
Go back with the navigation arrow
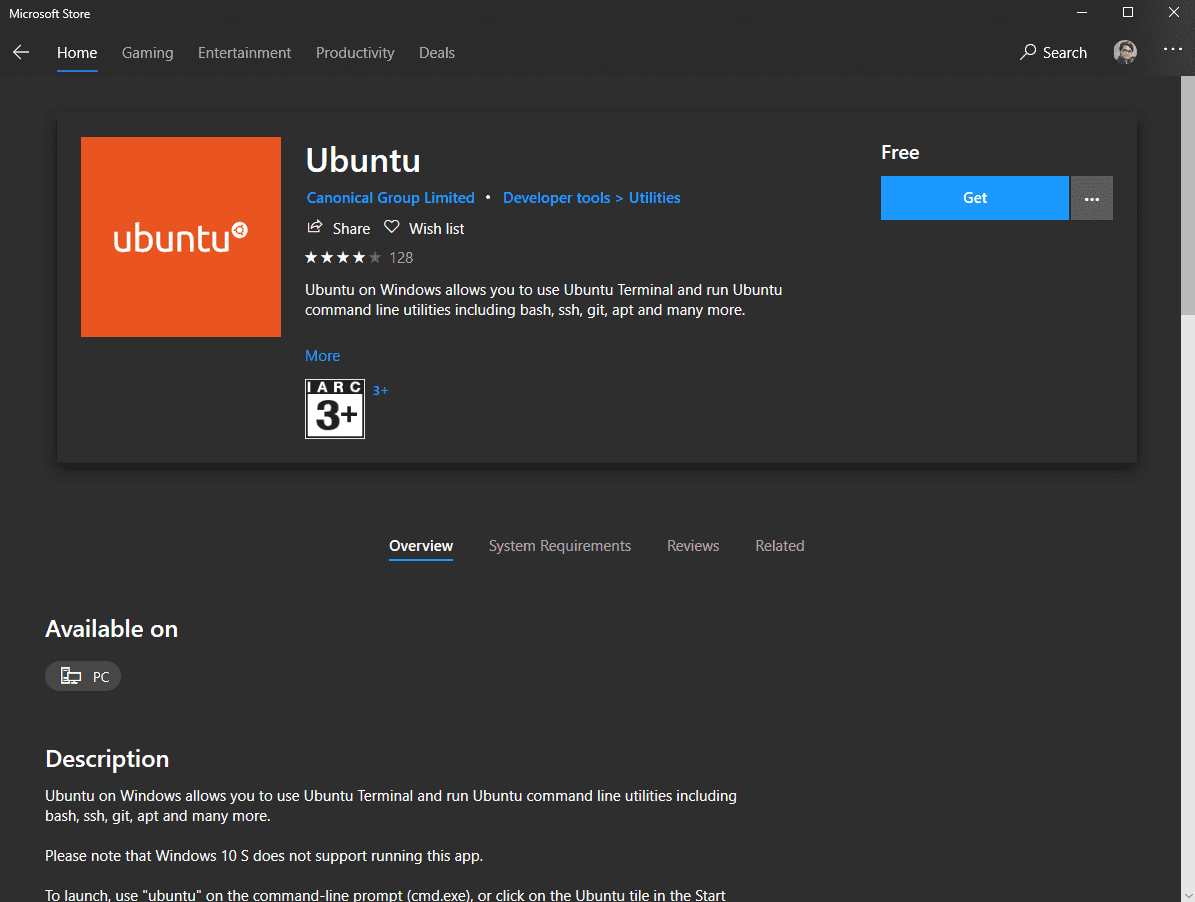[21, 52]
